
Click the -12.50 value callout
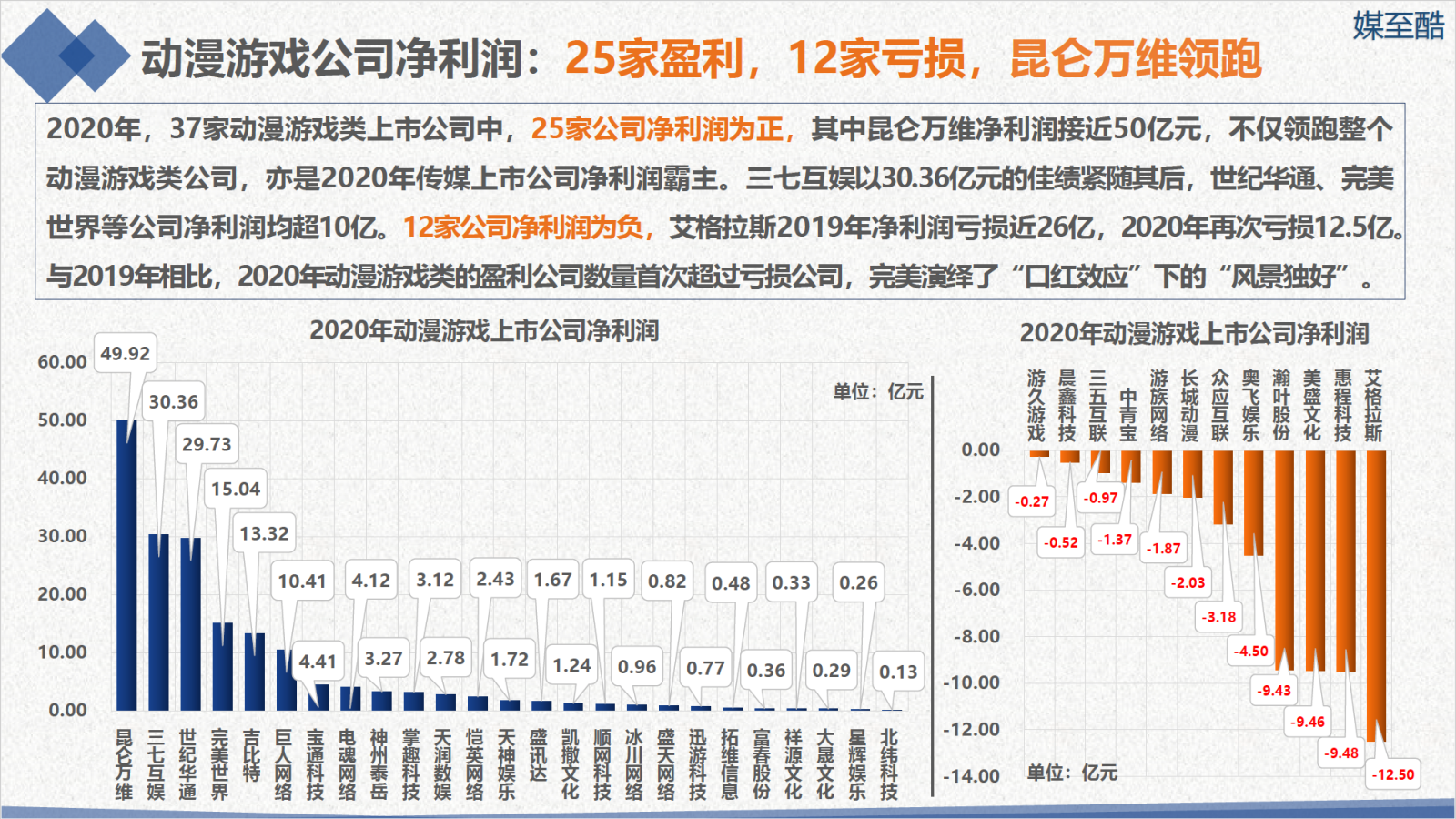point(1393,774)
